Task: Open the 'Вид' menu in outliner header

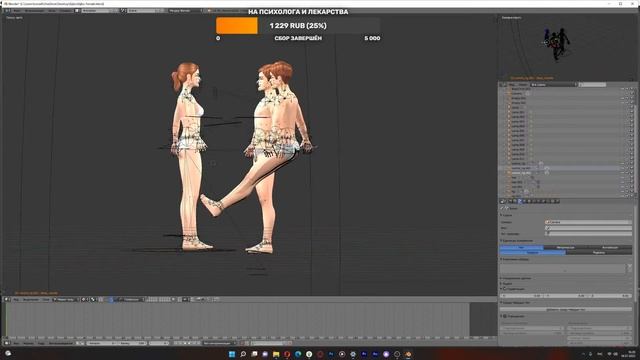Action: (x=511, y=84)
